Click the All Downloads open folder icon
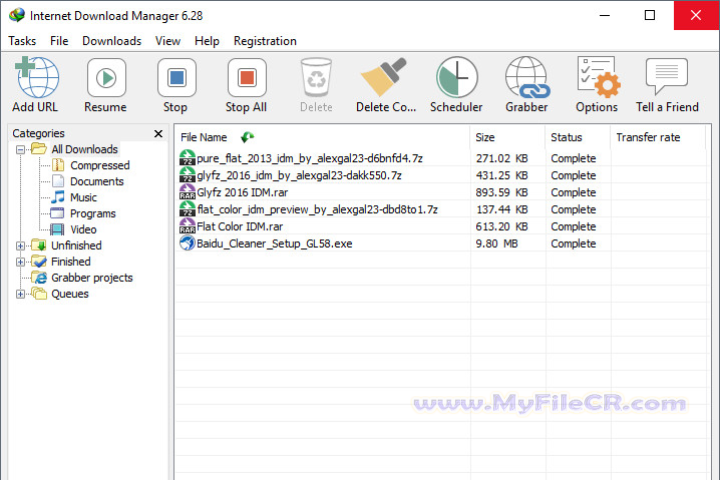Viewport: 720px width, 480px height. pos(39,148)
